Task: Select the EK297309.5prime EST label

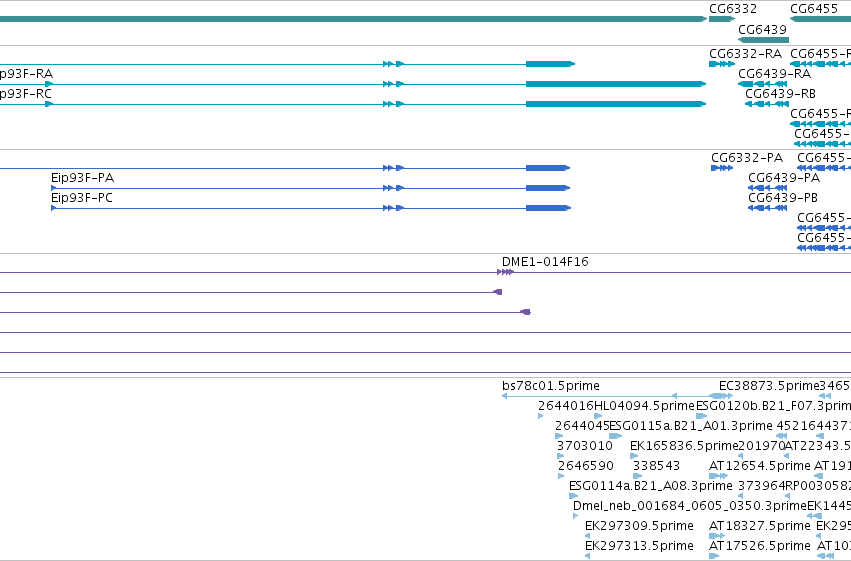Action: point(639,526)
